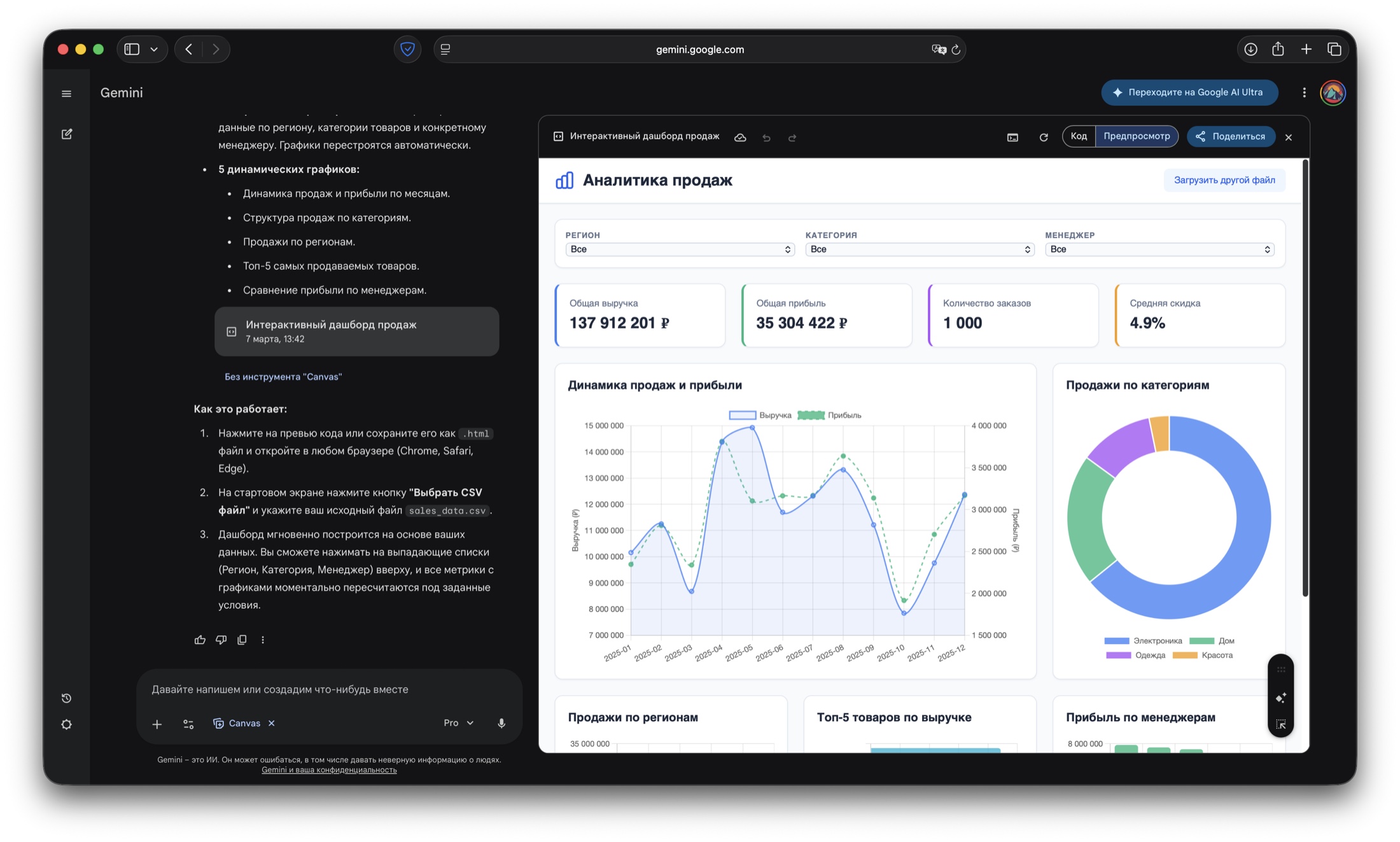Click the Загрузить другой файл button
This screenshot has width=1400, height=842.
1224,180
